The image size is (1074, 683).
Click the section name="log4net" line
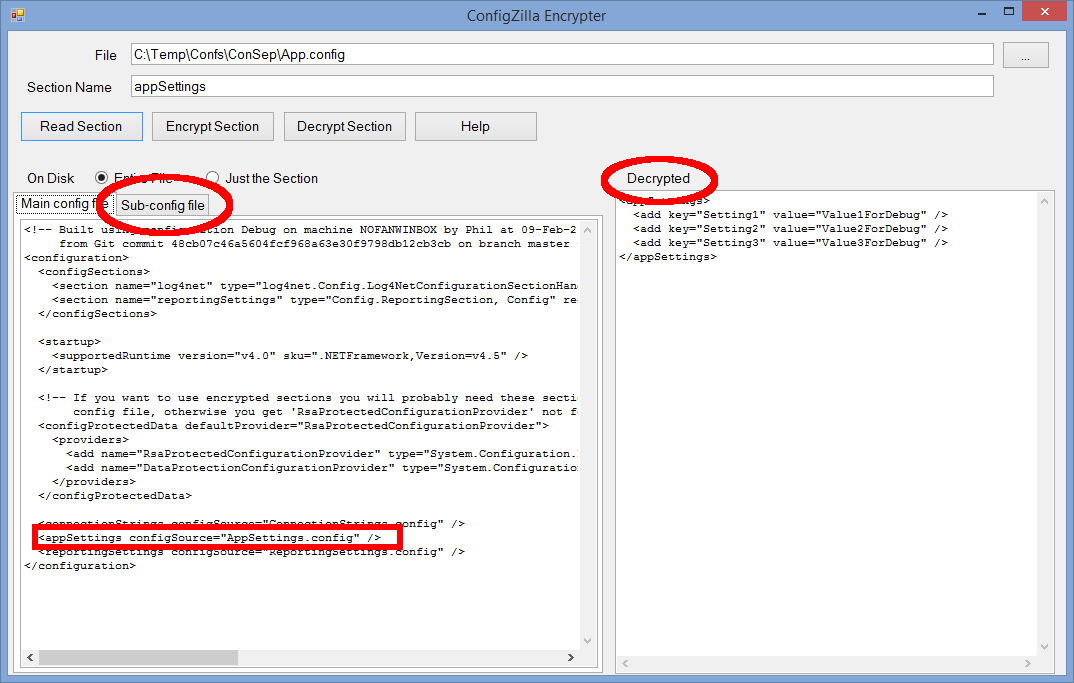[315, 286]
